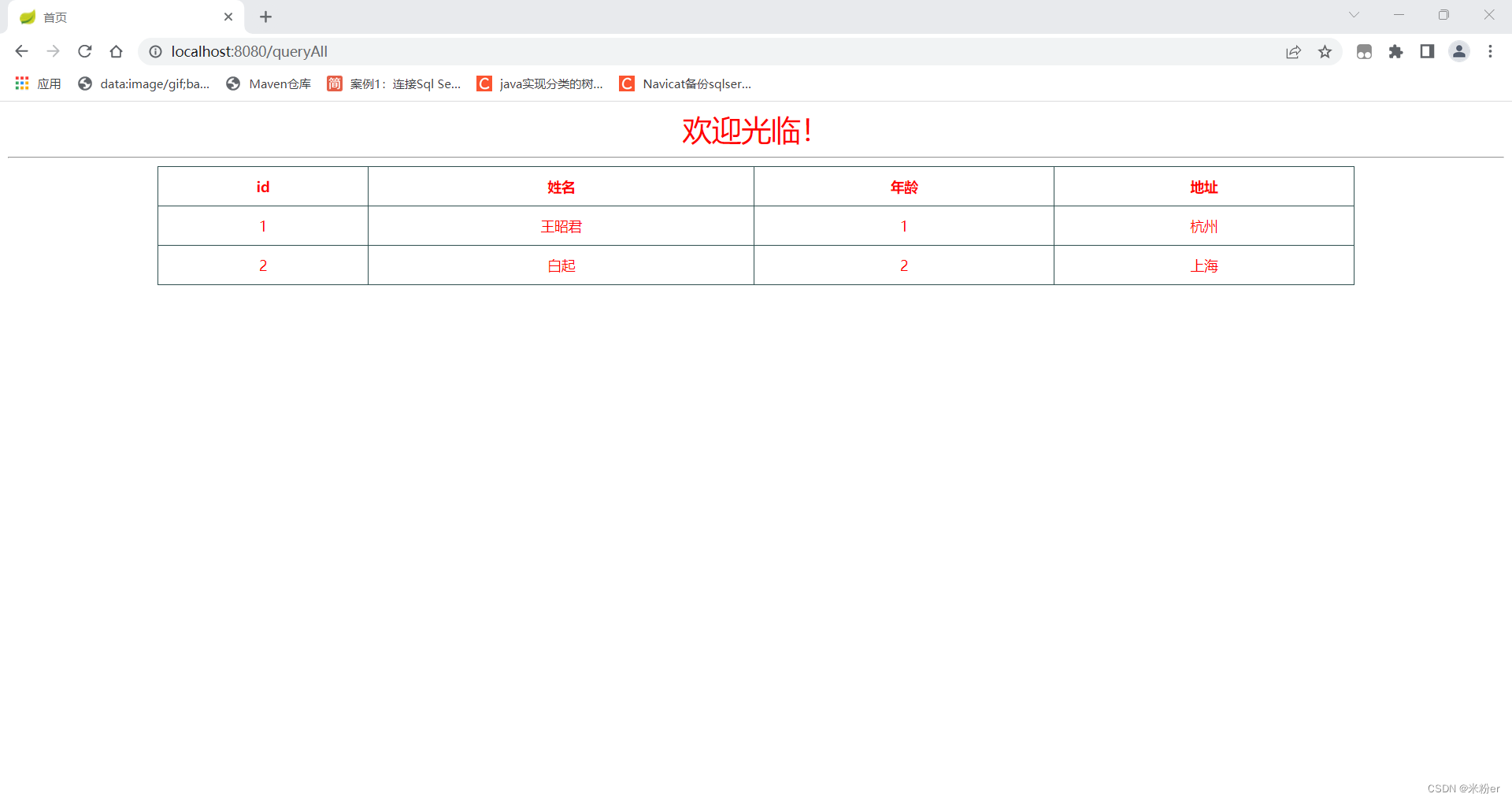This screenshot has height=801, width=1512.
Task: Click the back navigation arrow
Action: pos(21,51)
